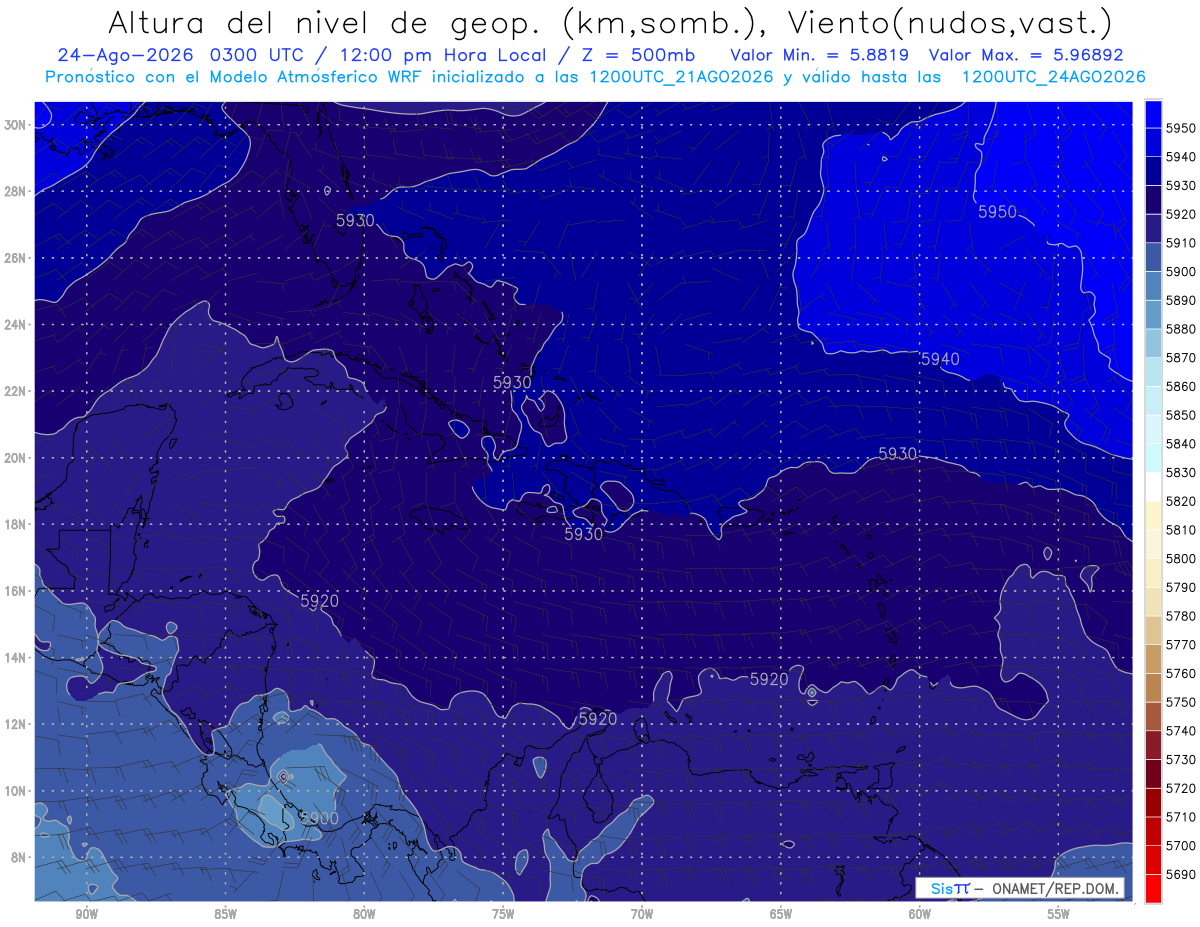Click the SisTT – ONAMET/REP.DOM. logo box
The image size is (1200, 927).
pos(1019,888)
